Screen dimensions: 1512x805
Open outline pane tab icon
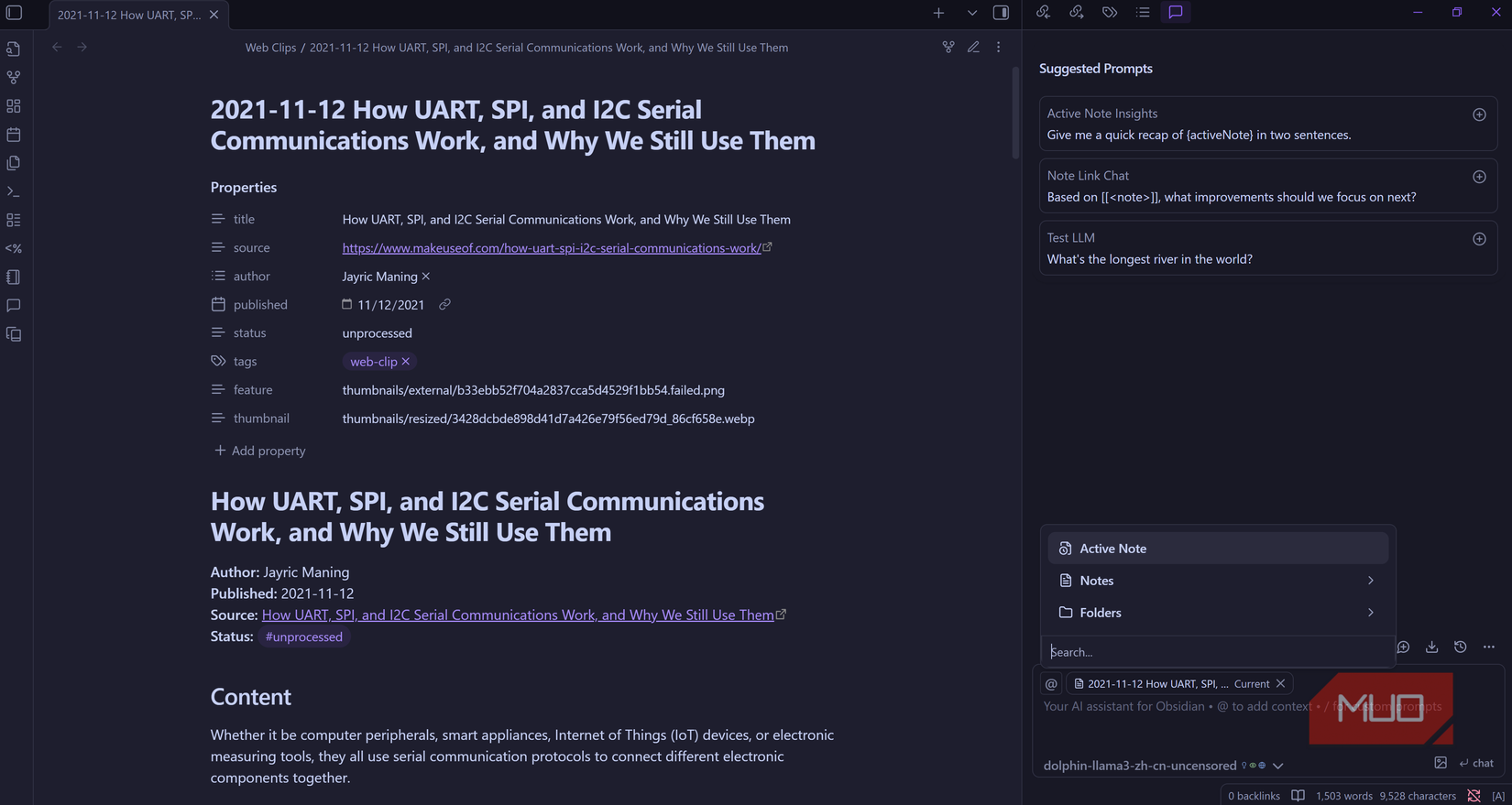(1143, 12)
